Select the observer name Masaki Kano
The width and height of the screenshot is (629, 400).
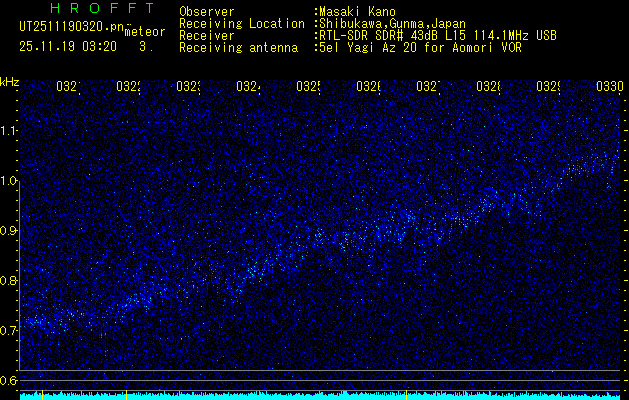[x=355, y=12]
